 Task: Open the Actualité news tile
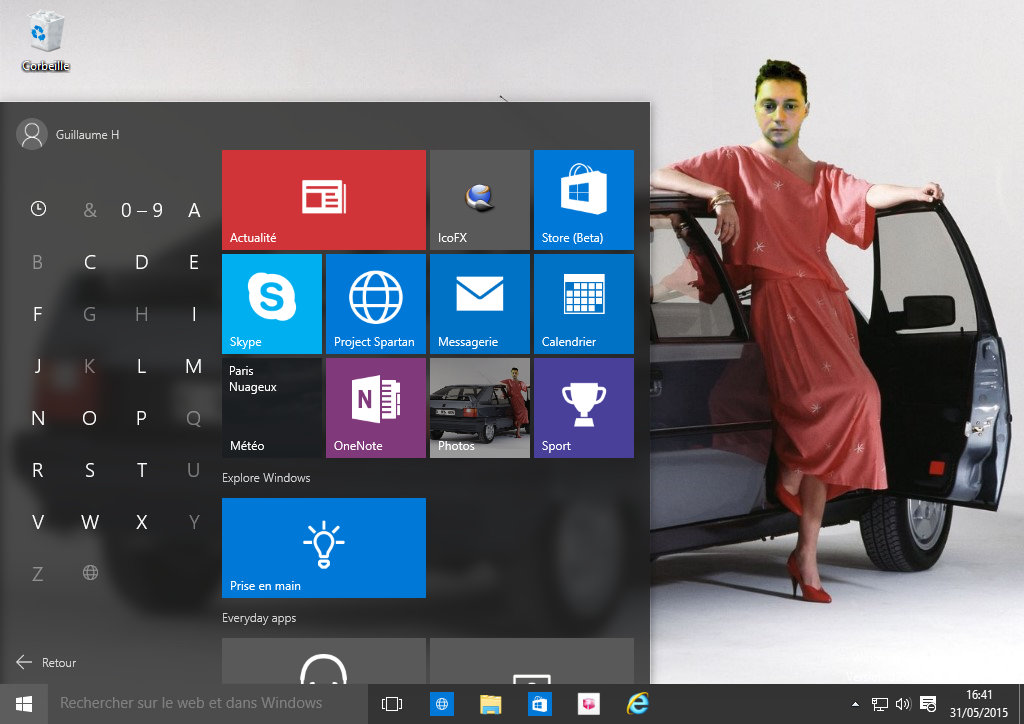pos(324,200)
